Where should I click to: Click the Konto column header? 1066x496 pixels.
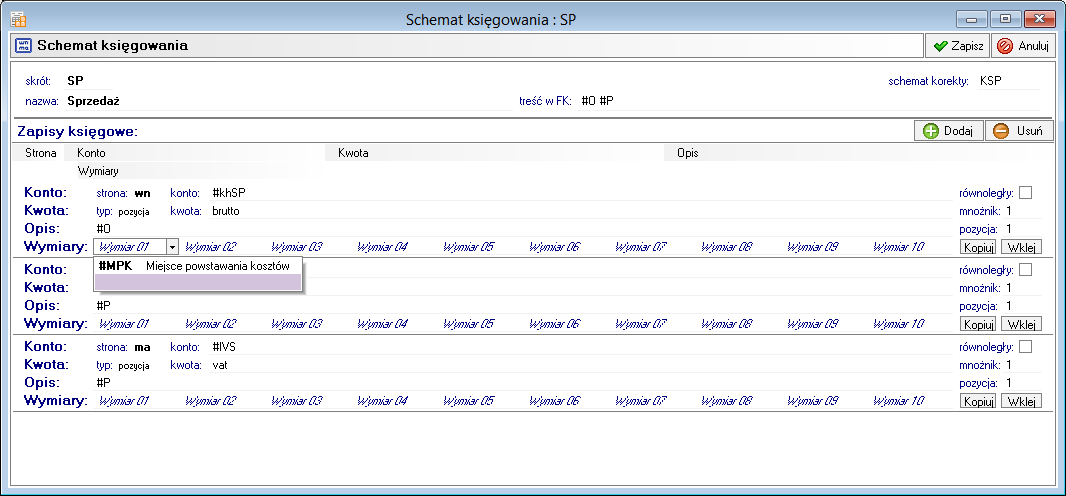[92, 154]
